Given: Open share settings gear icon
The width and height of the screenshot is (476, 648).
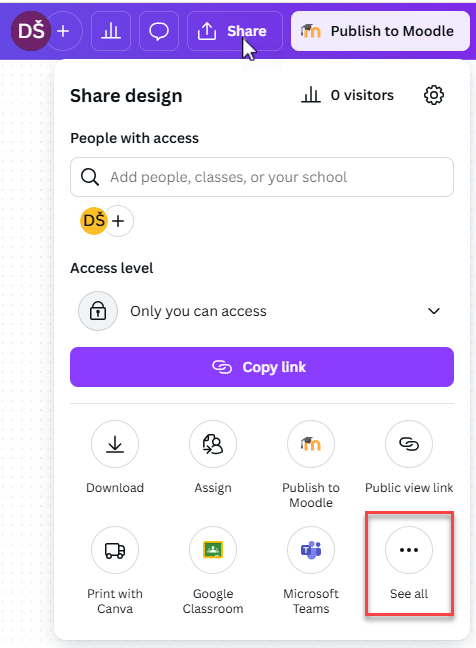Looking at the screenshot, I should (434, 95).
